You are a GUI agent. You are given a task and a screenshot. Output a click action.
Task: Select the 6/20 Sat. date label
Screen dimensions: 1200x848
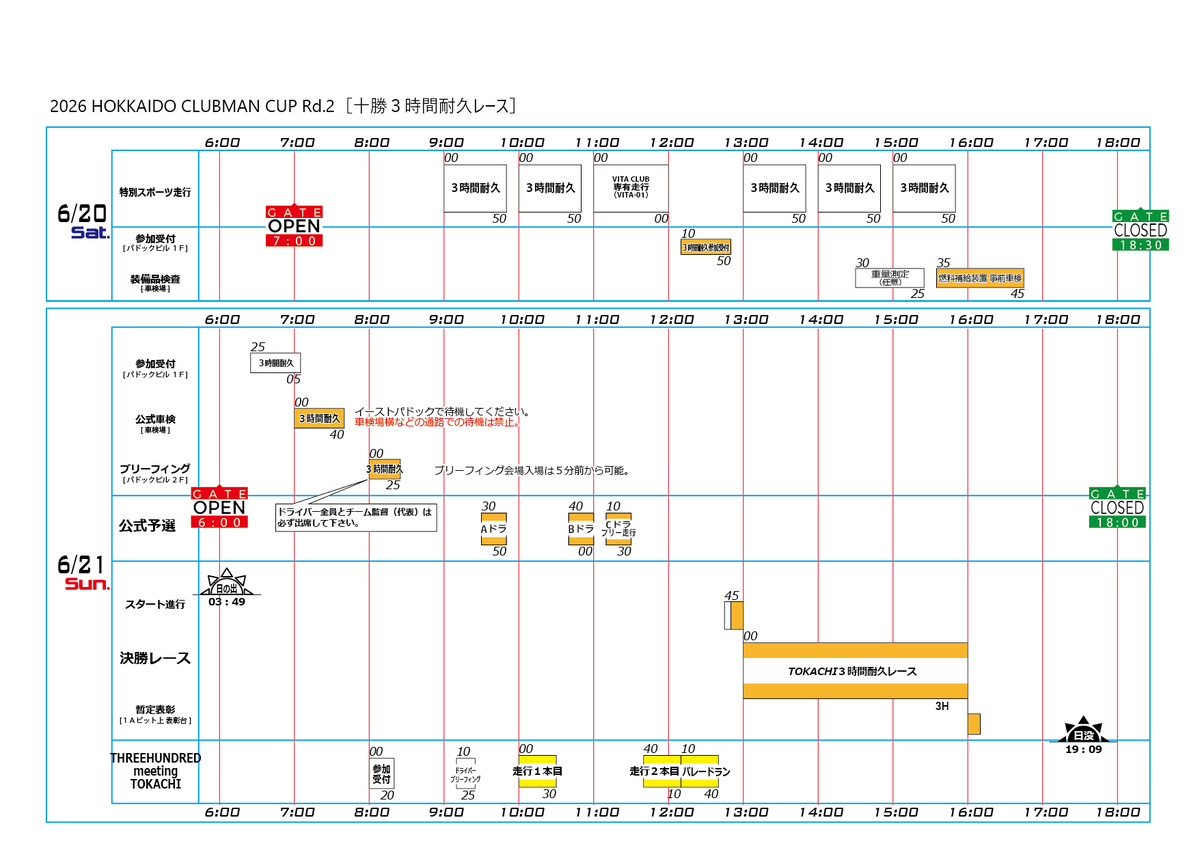(81, 222)
